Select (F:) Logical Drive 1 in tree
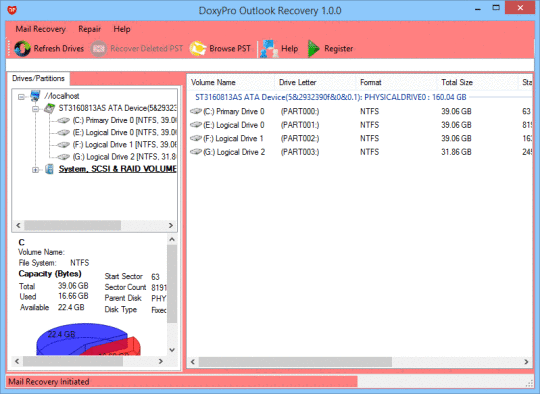Viewport: 540px width, 394px height. tap(125, 145)
